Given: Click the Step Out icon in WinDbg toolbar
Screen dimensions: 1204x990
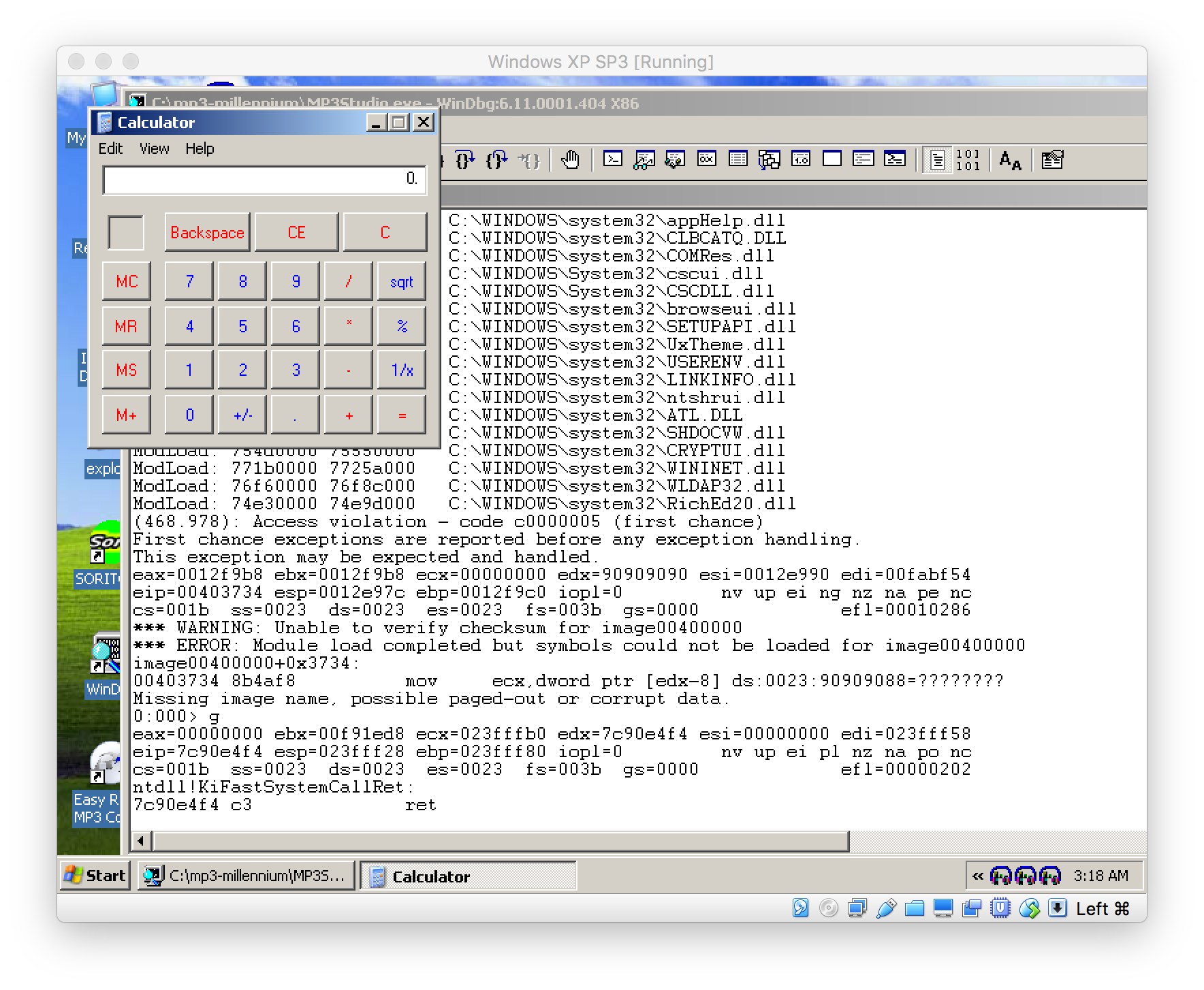Looking at the screenshot, I should point(497,160).
